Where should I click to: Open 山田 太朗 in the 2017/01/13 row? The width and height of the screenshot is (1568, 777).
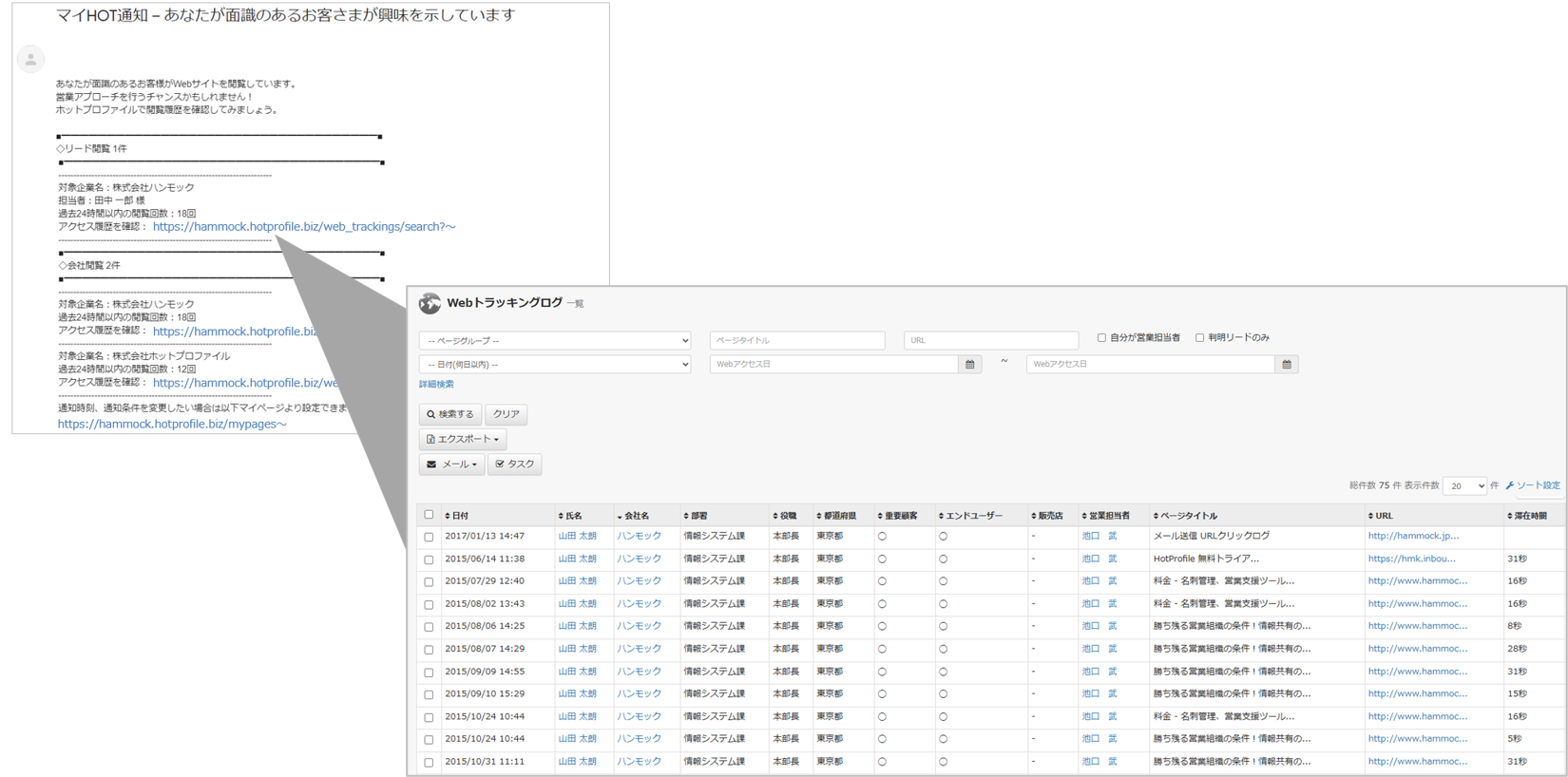[x=578, y=537]
